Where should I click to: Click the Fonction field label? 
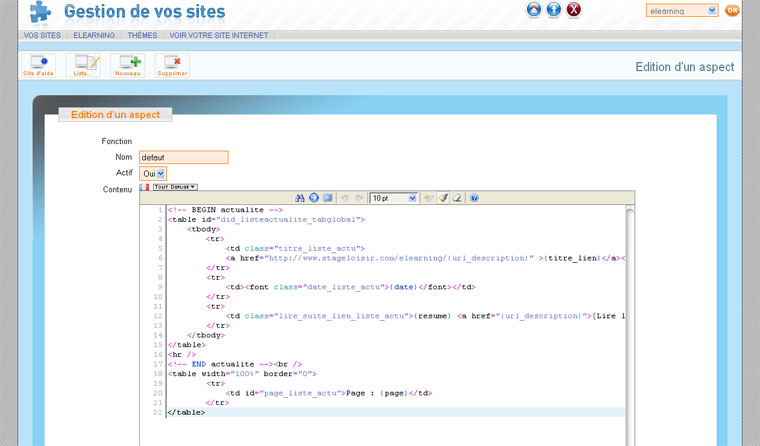(x=117, y=141)
